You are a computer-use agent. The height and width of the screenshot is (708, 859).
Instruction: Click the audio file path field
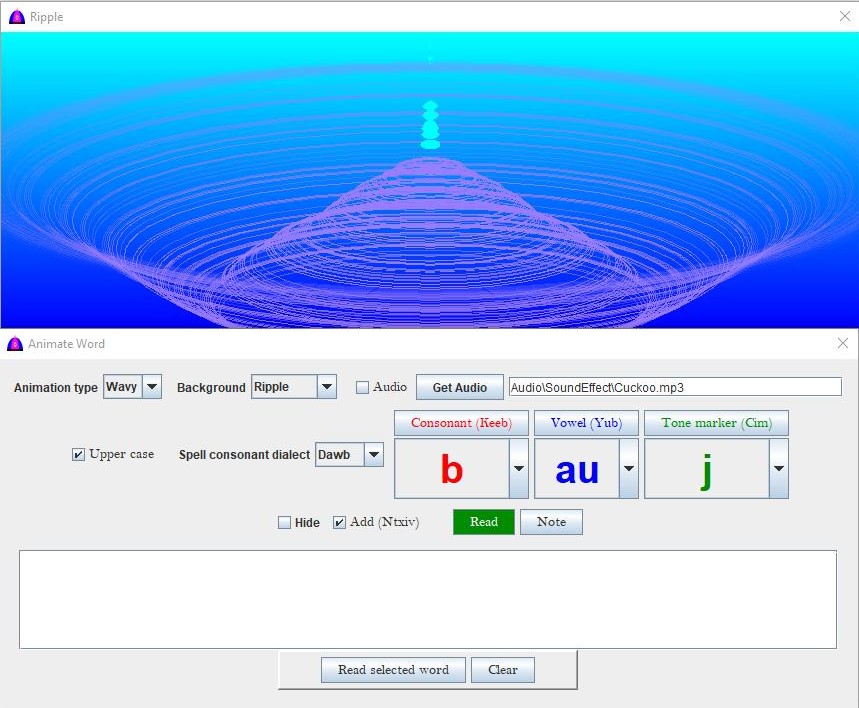pyautogui.click(x=674, y=387)
